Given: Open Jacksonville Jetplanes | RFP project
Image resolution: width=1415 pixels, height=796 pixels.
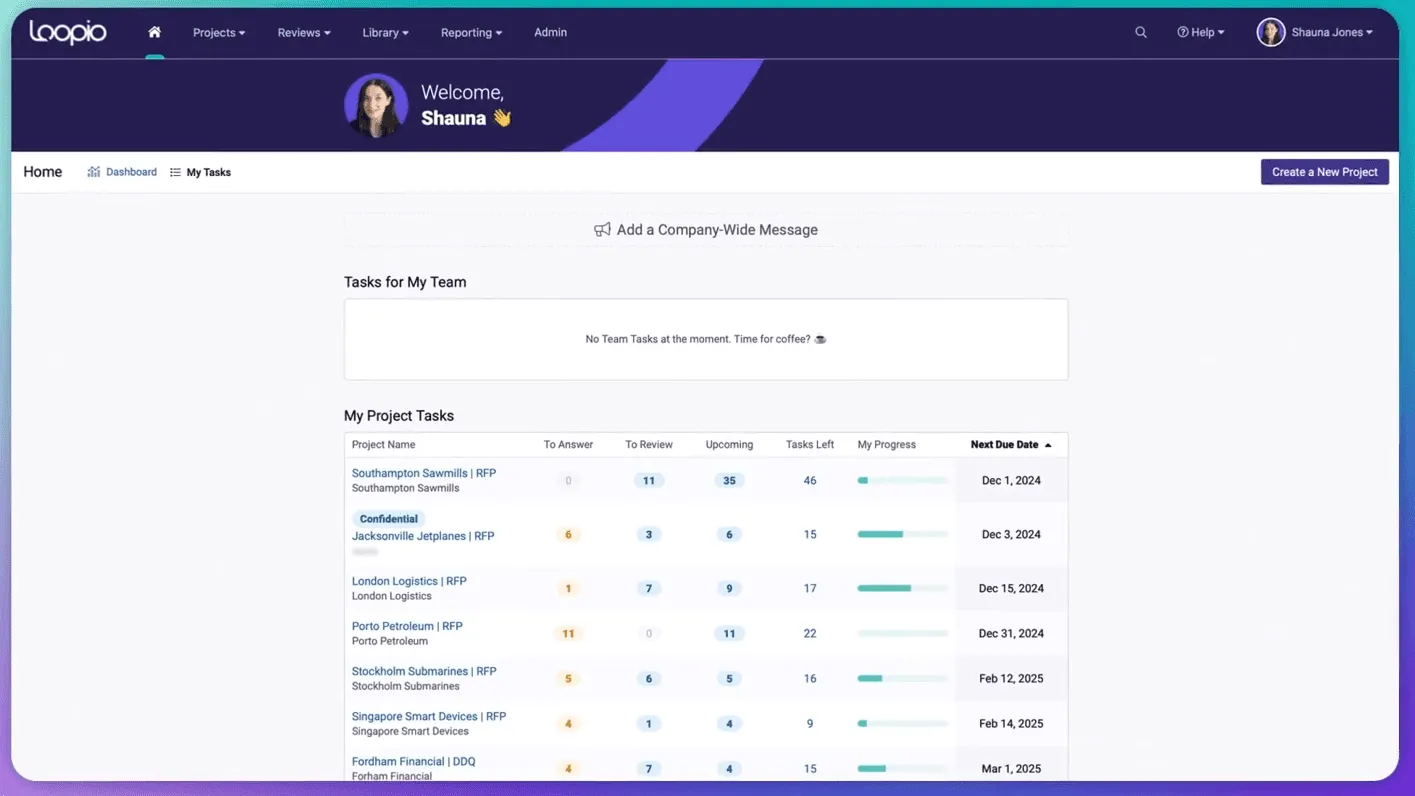Looking at the screenshot, I should coord(423,536).
